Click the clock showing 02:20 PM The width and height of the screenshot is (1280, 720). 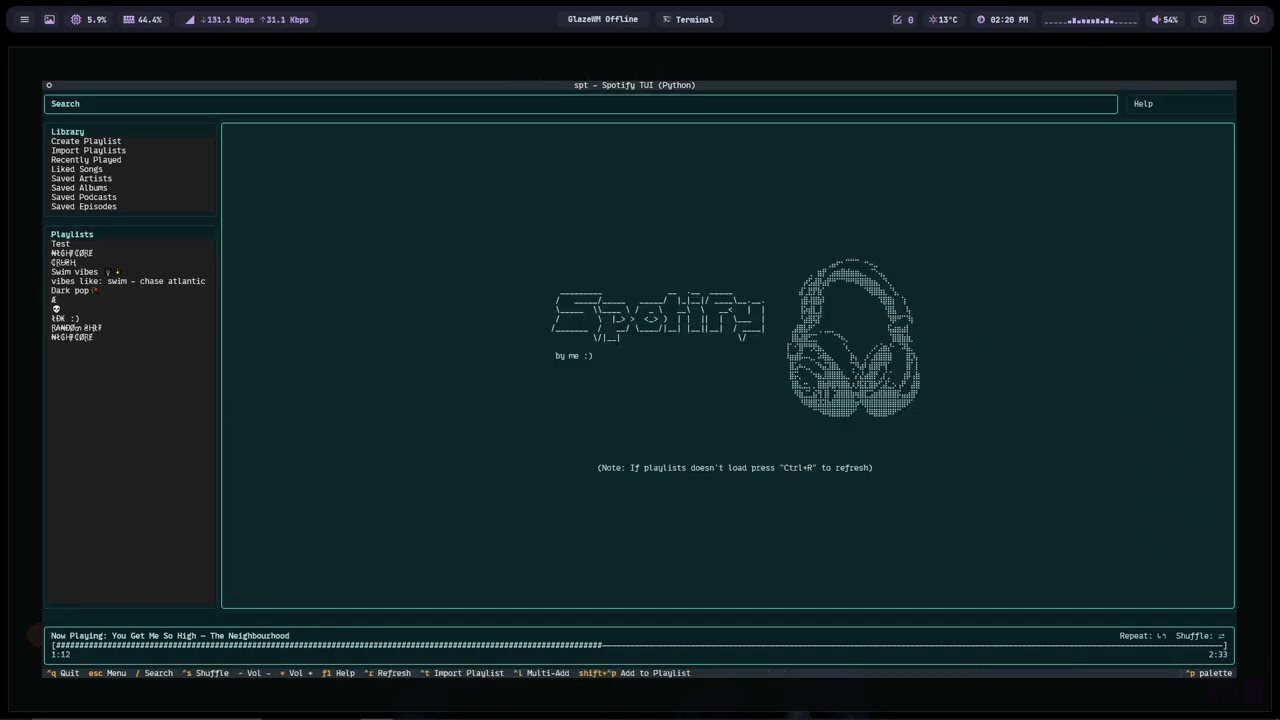[1002, 19]
